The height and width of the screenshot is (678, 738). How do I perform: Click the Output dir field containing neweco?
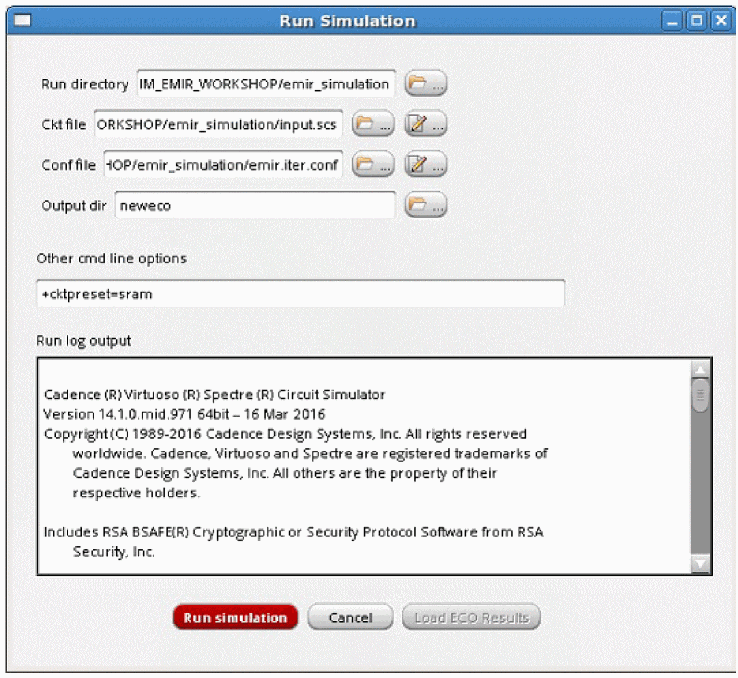click(x=255, y=205)
